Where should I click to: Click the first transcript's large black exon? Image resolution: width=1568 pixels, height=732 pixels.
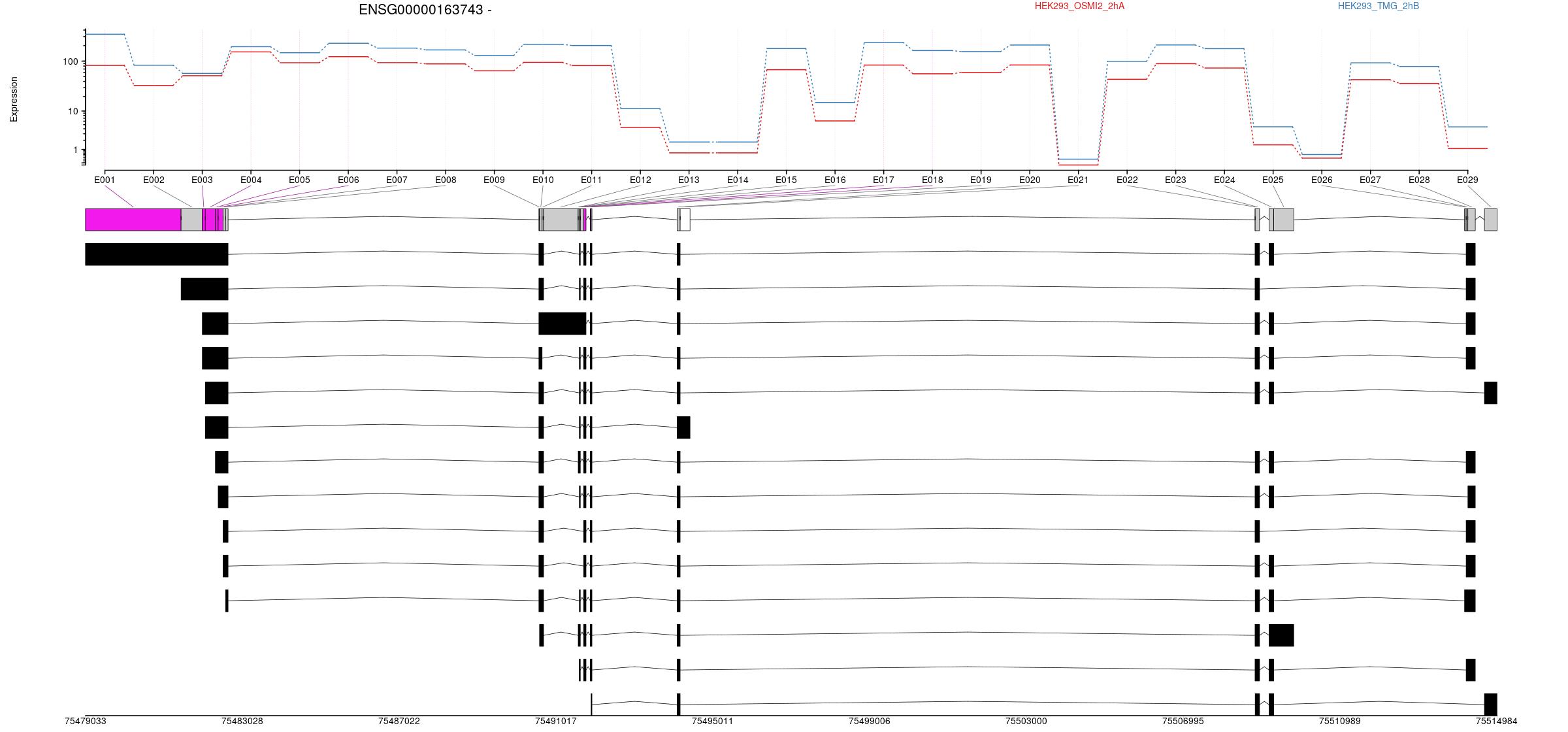(157, 254)
